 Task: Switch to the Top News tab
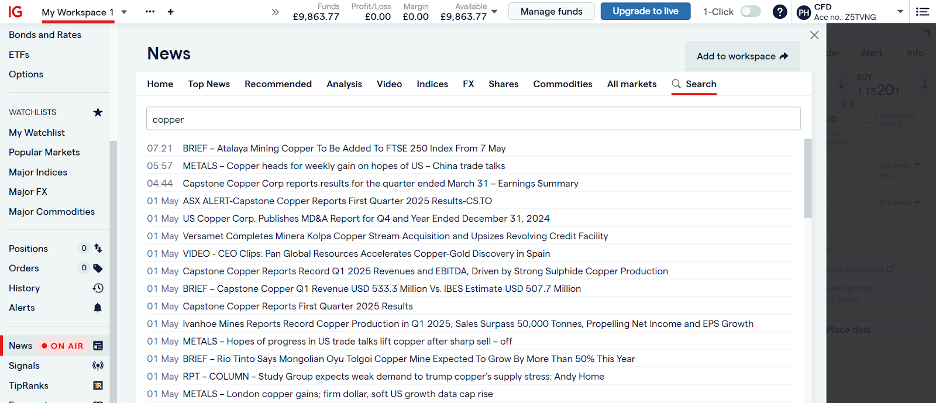pos(209,84)
